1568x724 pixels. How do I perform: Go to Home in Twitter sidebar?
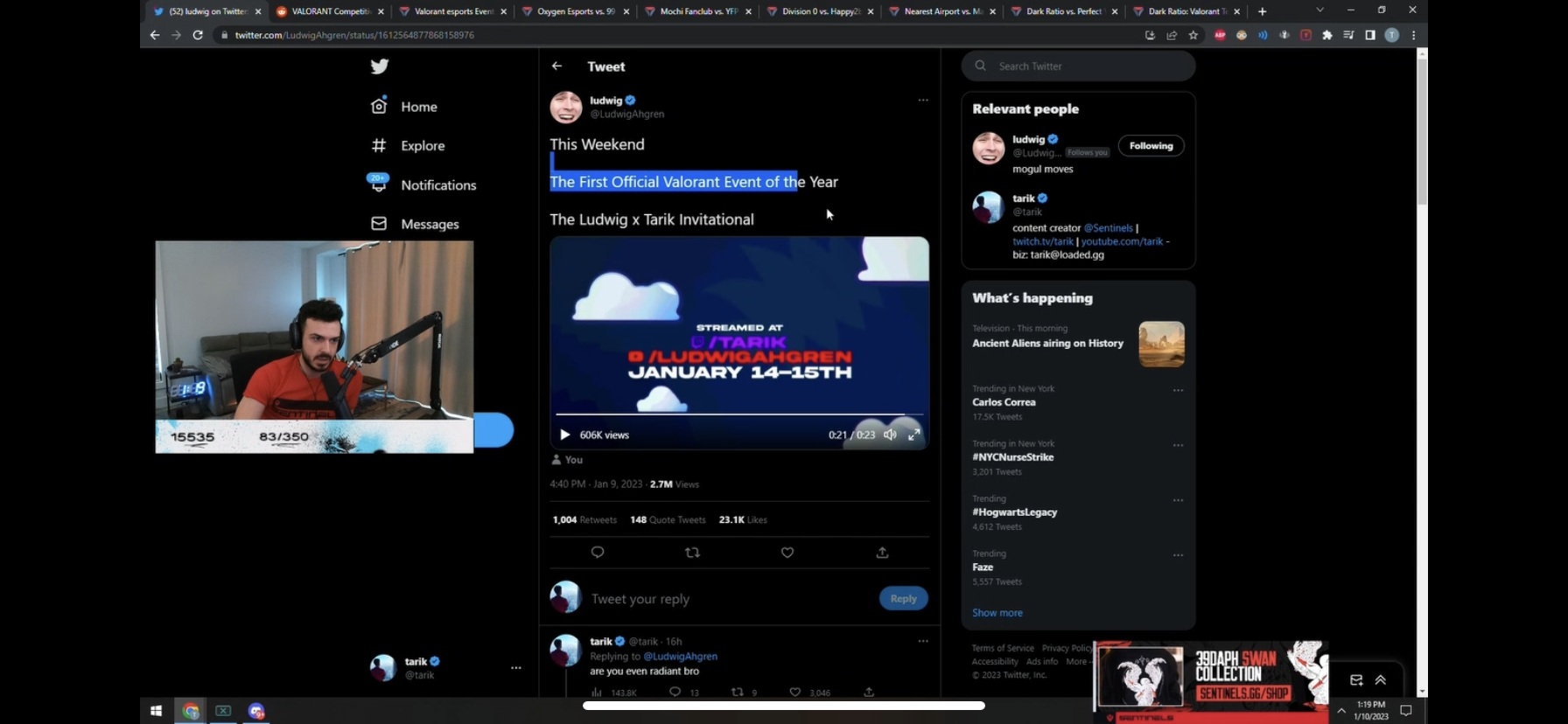tap(403, 106)
